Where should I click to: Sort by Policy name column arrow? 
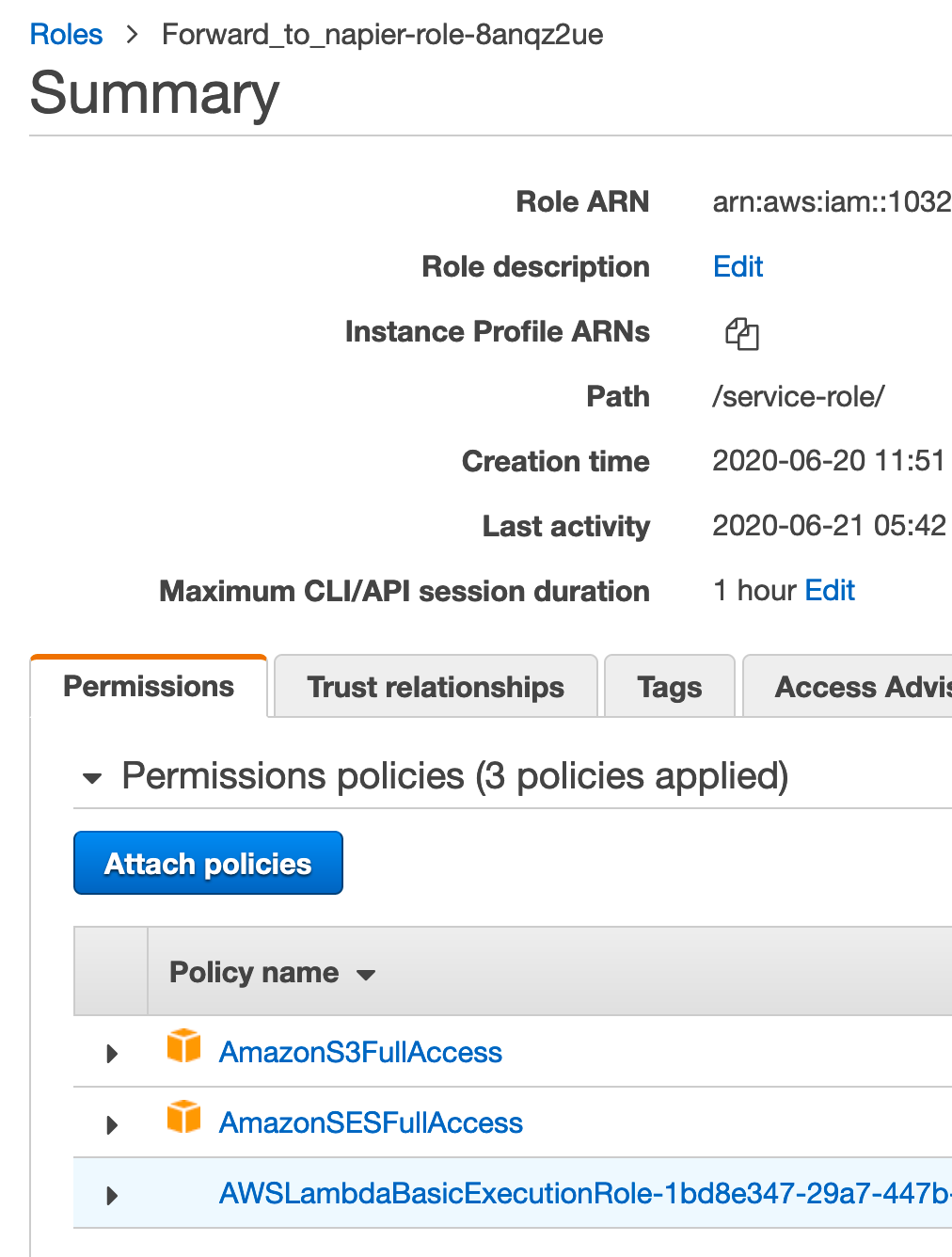366,975
